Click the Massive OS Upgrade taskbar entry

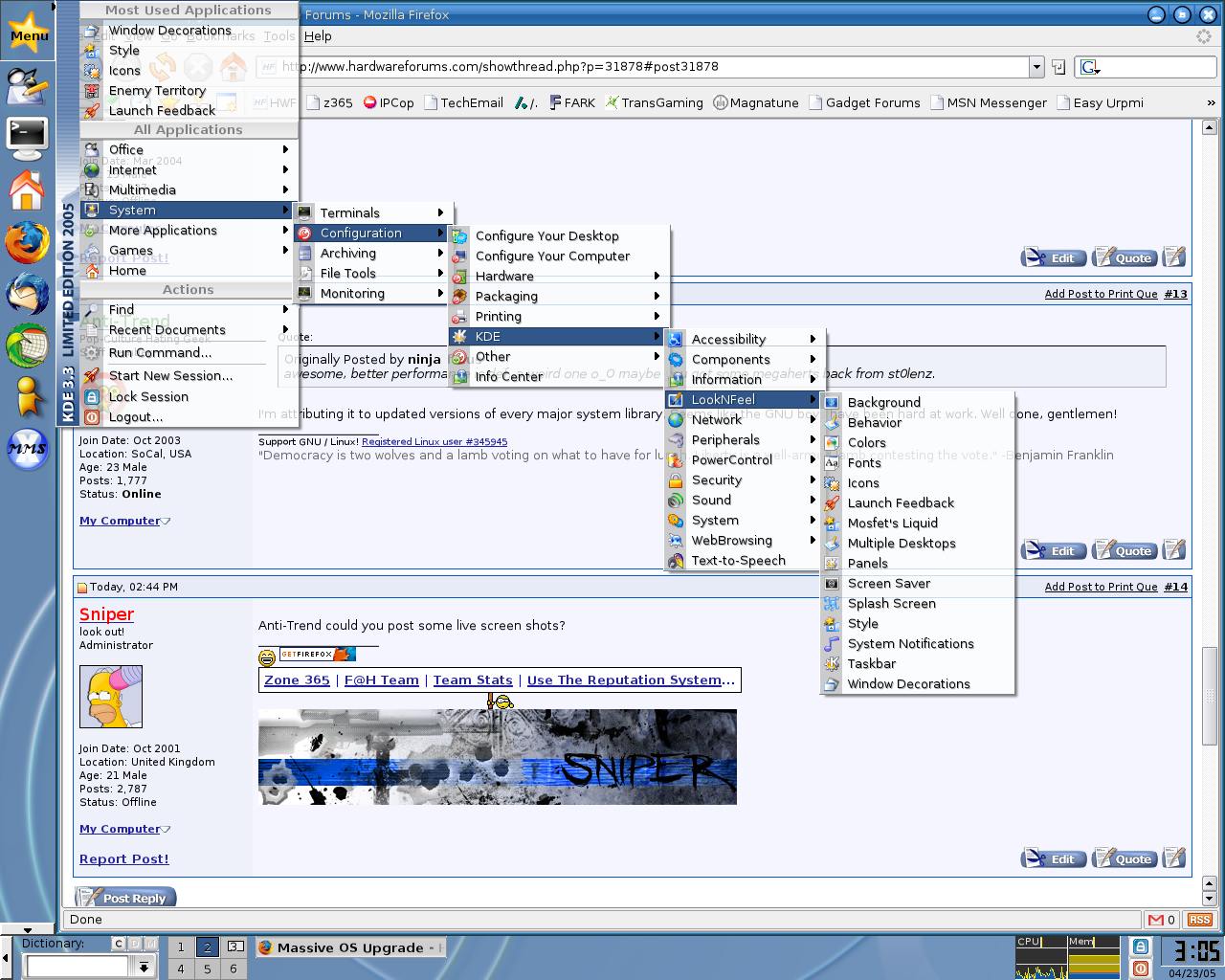[x=350, y=947]
